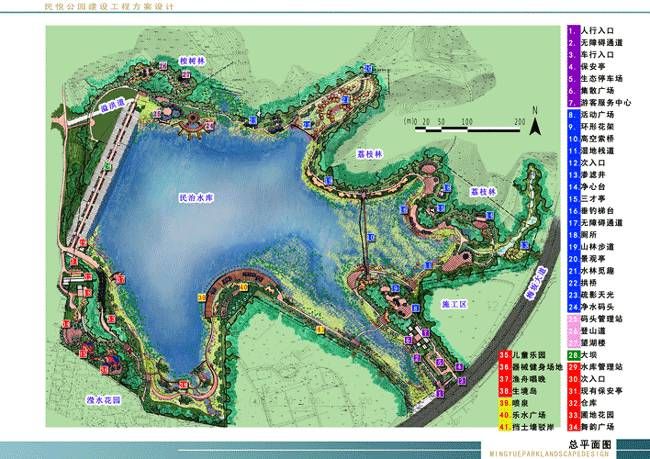Click the 荔枝林 label just below the scale bar
The width and height of the screenshot is (650, 459).
(x=370, y=155)
